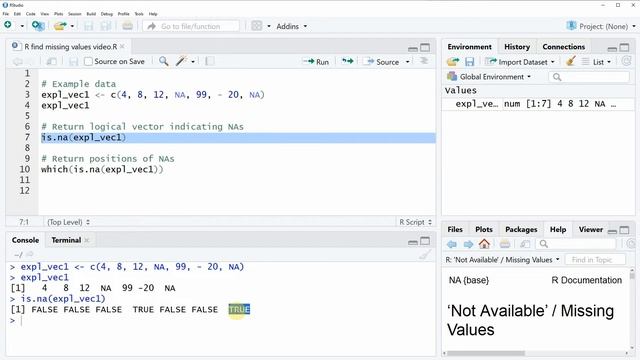Click the Load Workspace folder icon

(x=453, y=62)
